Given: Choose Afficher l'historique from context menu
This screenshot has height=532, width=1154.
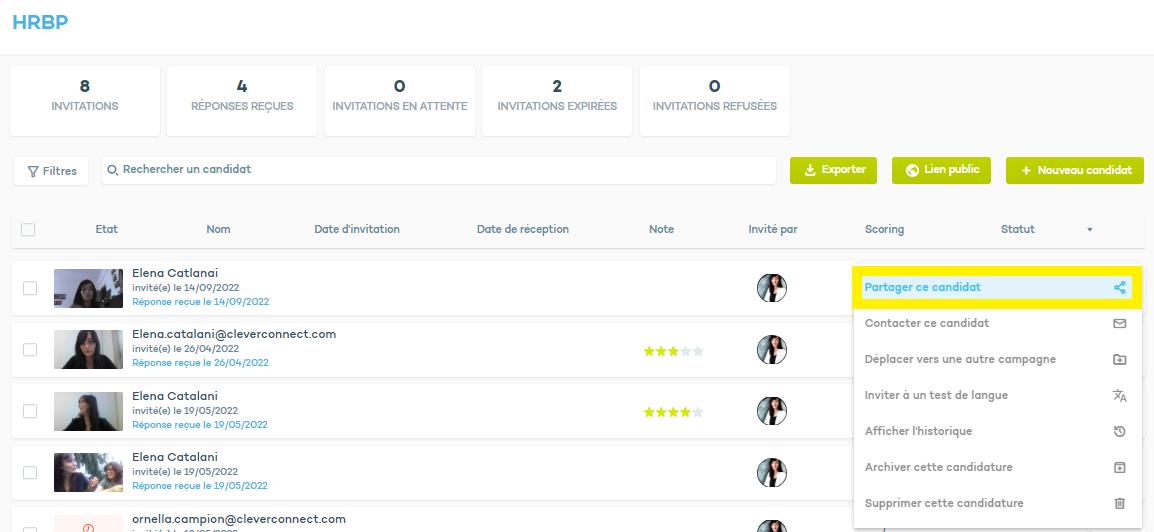Looking at the screenshot, I should pyautogui.click(x=918, y=432).
